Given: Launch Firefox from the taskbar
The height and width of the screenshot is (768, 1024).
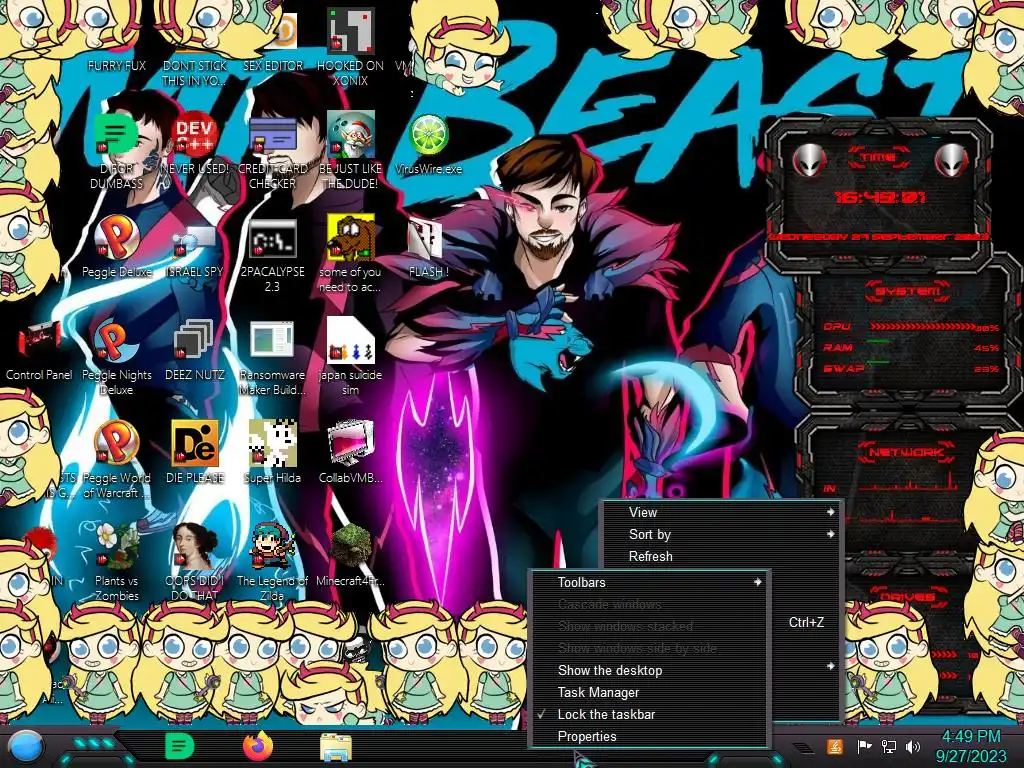Looking at the screenshot, I should [x=258, y=746].
